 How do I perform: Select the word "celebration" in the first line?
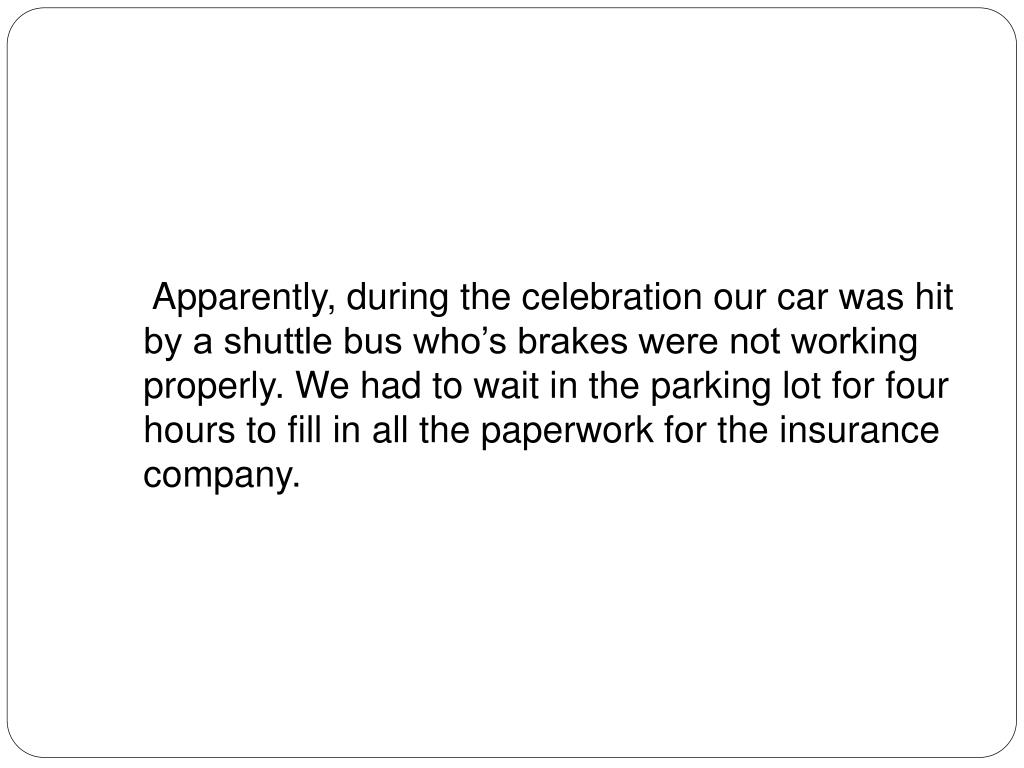pos(611,296)
